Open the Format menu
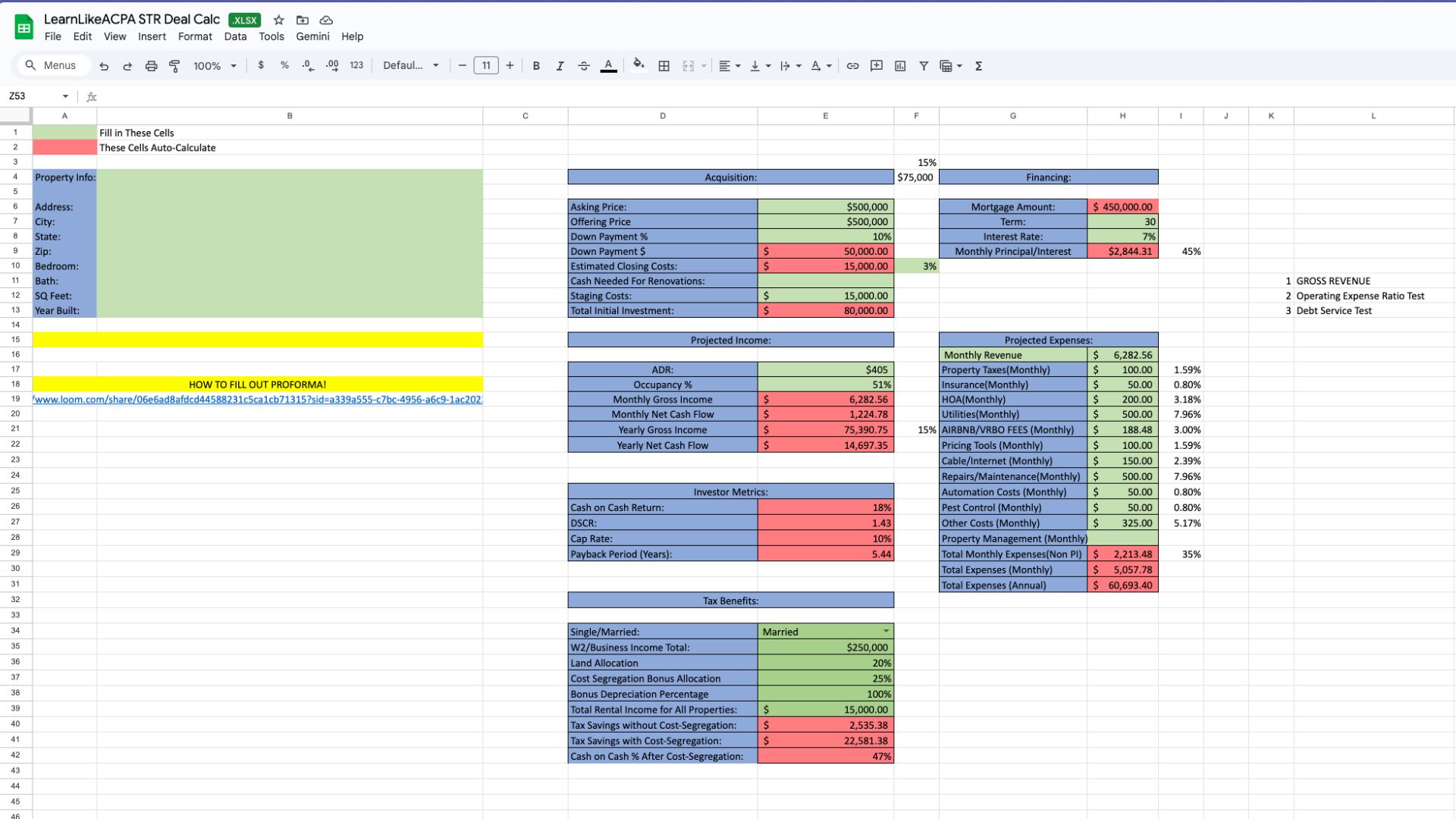Viewport: 1456px width, 819px height. [x=195, y=36]
